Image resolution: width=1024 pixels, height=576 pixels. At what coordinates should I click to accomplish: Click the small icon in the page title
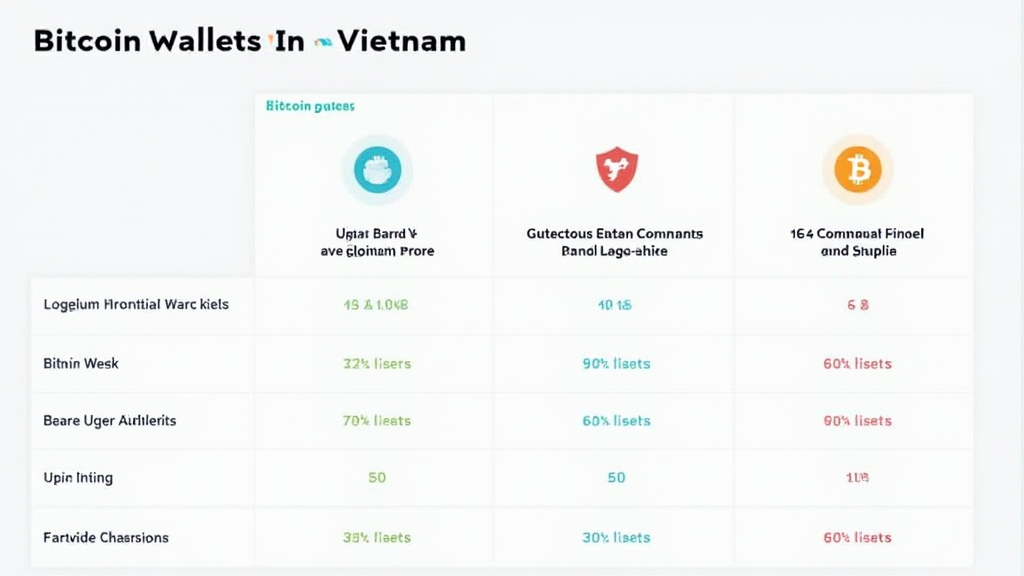coord(322,42)
